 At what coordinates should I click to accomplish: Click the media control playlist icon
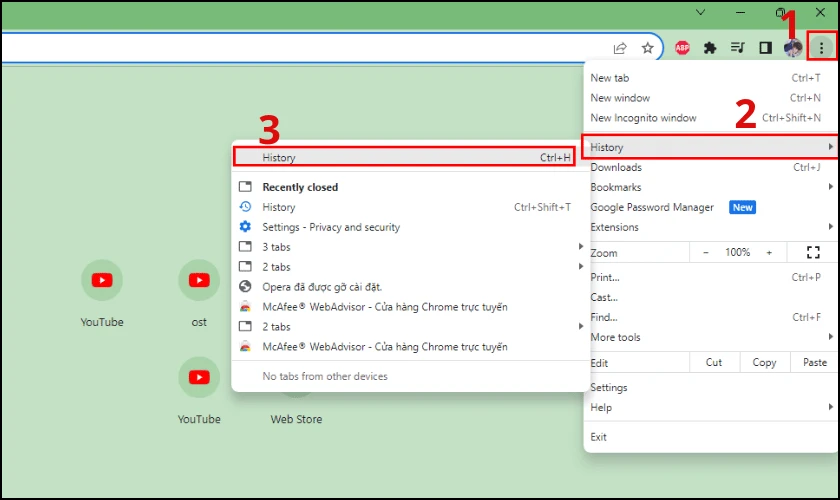738,48
